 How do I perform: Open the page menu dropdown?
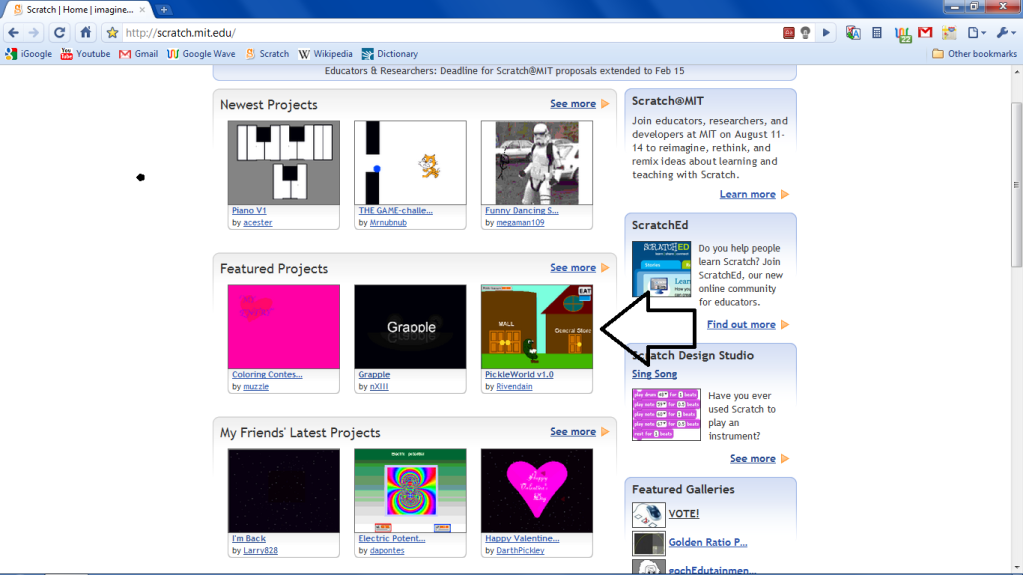pos(977,33)
